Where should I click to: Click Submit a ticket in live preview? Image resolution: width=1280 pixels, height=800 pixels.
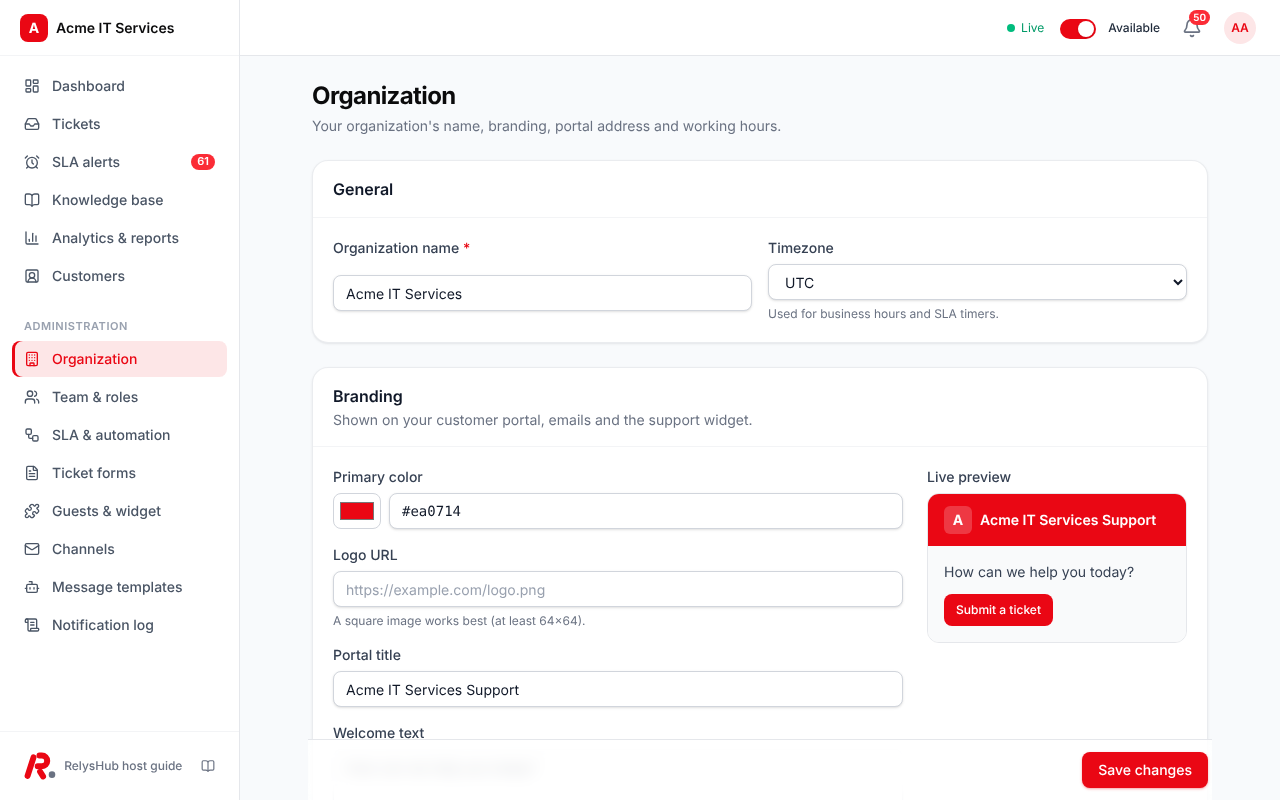tap(998, 610)
